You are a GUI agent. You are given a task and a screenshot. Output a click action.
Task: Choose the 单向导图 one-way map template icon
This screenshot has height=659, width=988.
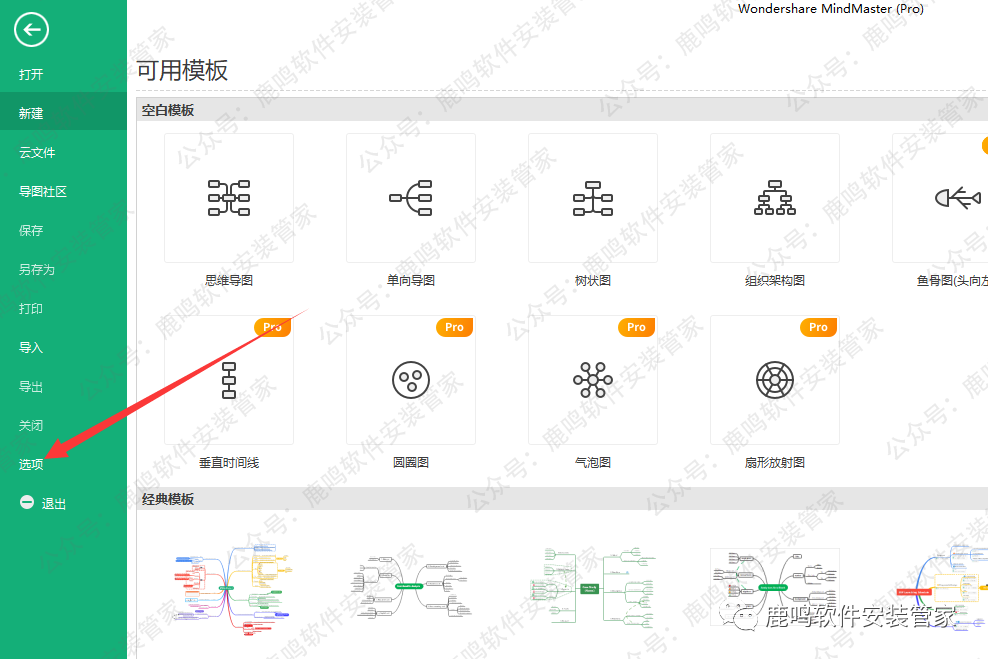tap(410, 198)
